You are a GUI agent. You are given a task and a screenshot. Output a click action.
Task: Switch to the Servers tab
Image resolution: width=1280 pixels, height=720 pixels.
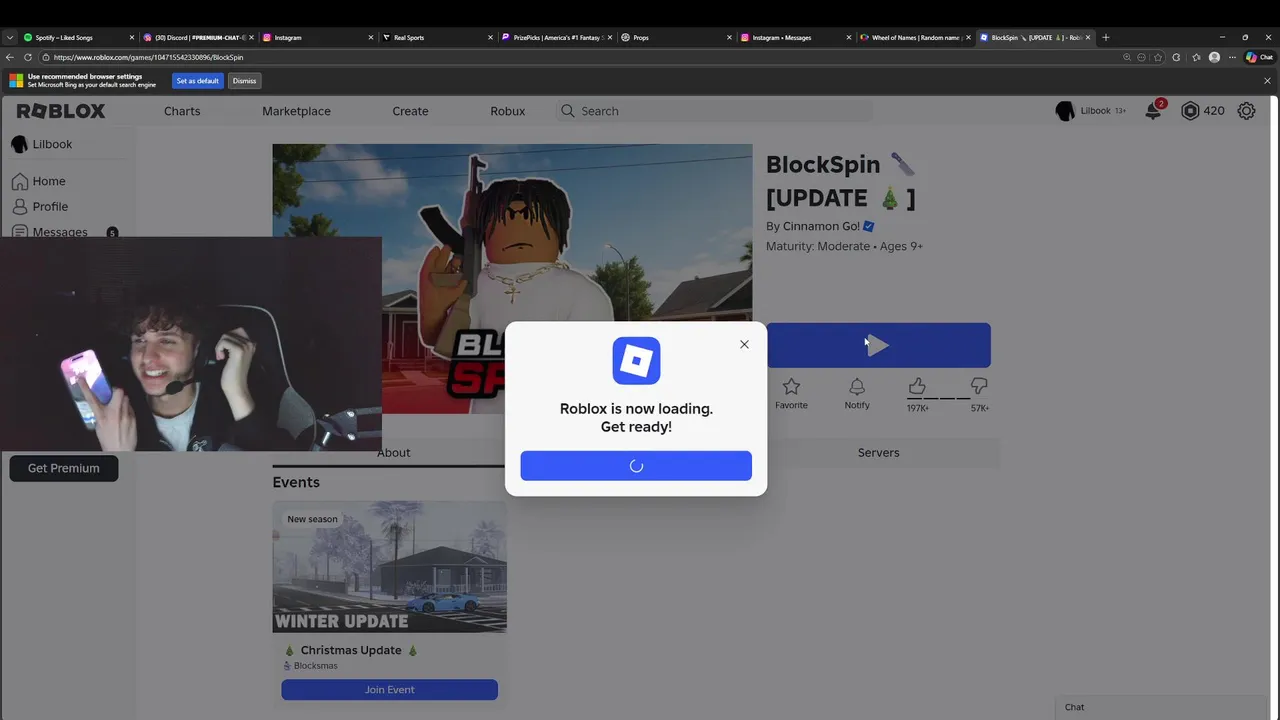879,453
